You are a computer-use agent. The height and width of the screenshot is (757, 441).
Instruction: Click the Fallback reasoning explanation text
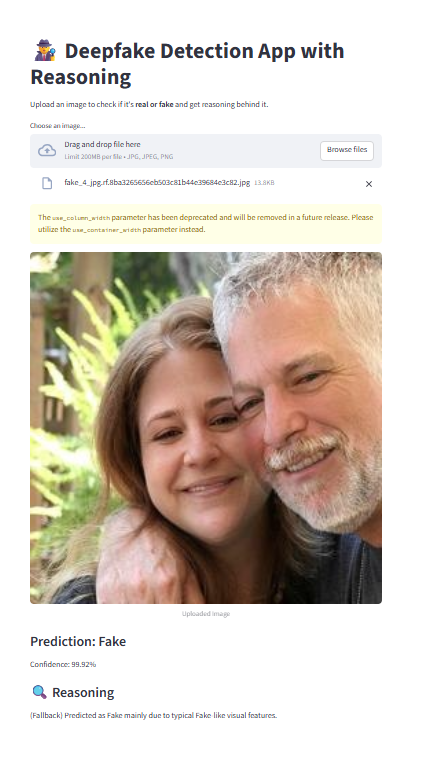coord(154,715)
